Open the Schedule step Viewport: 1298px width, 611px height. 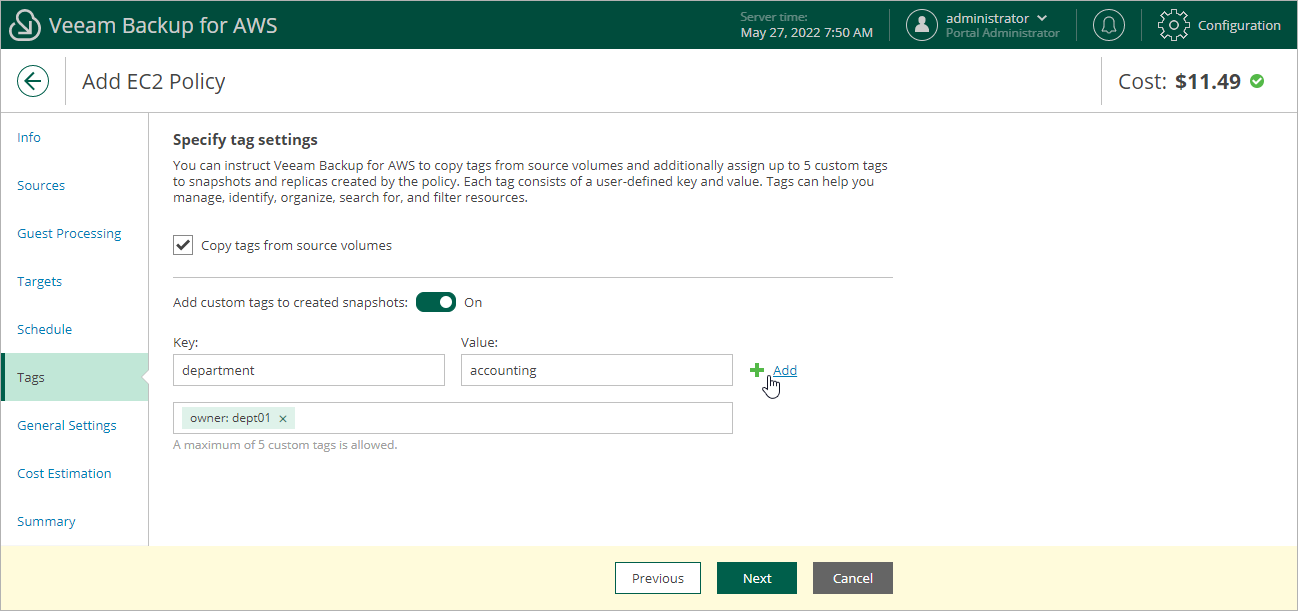click(45, 329)
